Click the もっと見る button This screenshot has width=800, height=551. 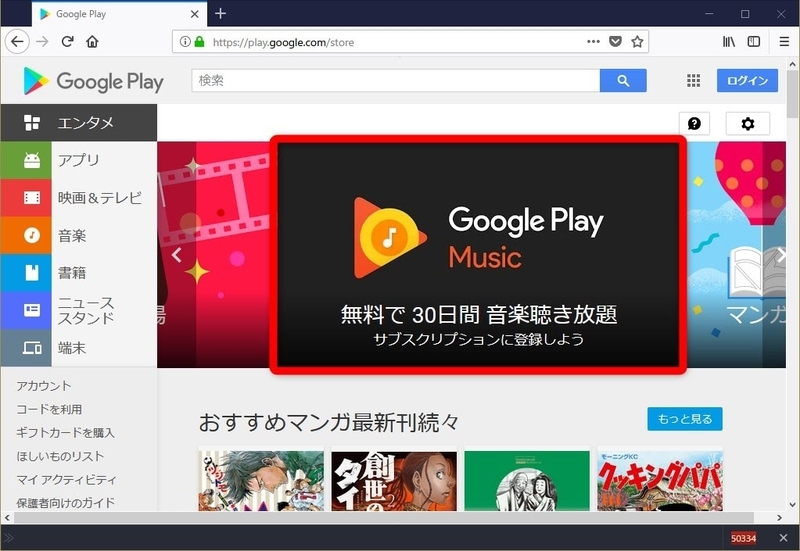pos(684,419)
